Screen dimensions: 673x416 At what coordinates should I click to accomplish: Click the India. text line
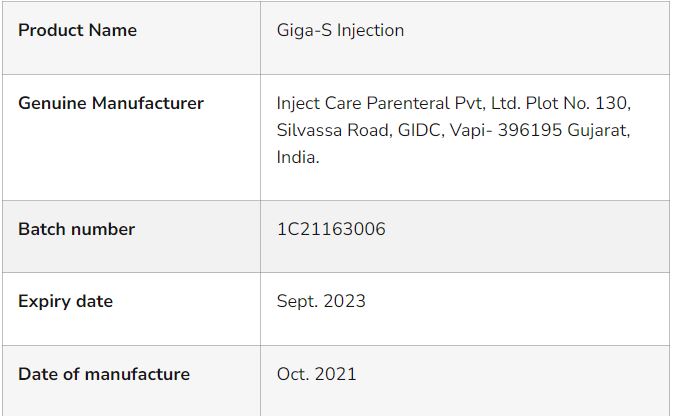pyautogui.click(x=298, y=157)
